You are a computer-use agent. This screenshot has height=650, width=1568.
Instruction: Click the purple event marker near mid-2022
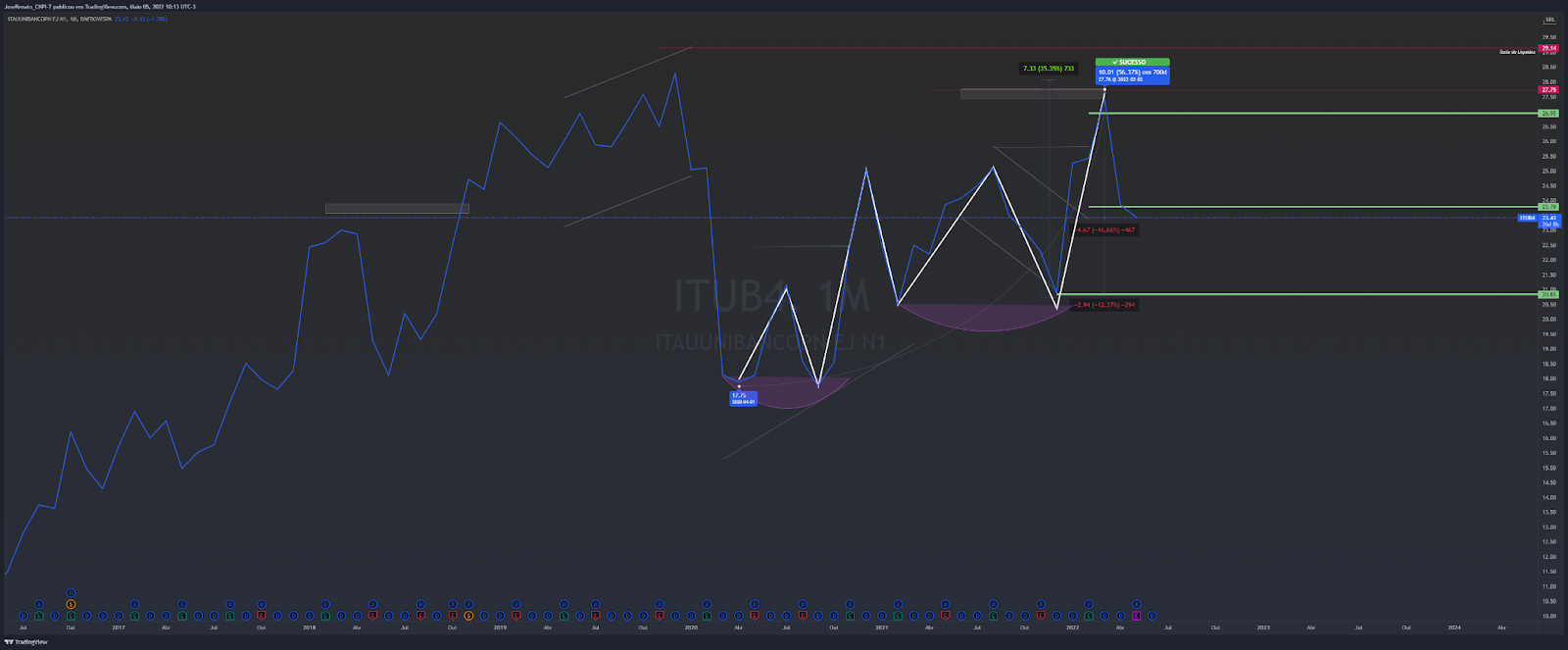(x=1137, y=616)
